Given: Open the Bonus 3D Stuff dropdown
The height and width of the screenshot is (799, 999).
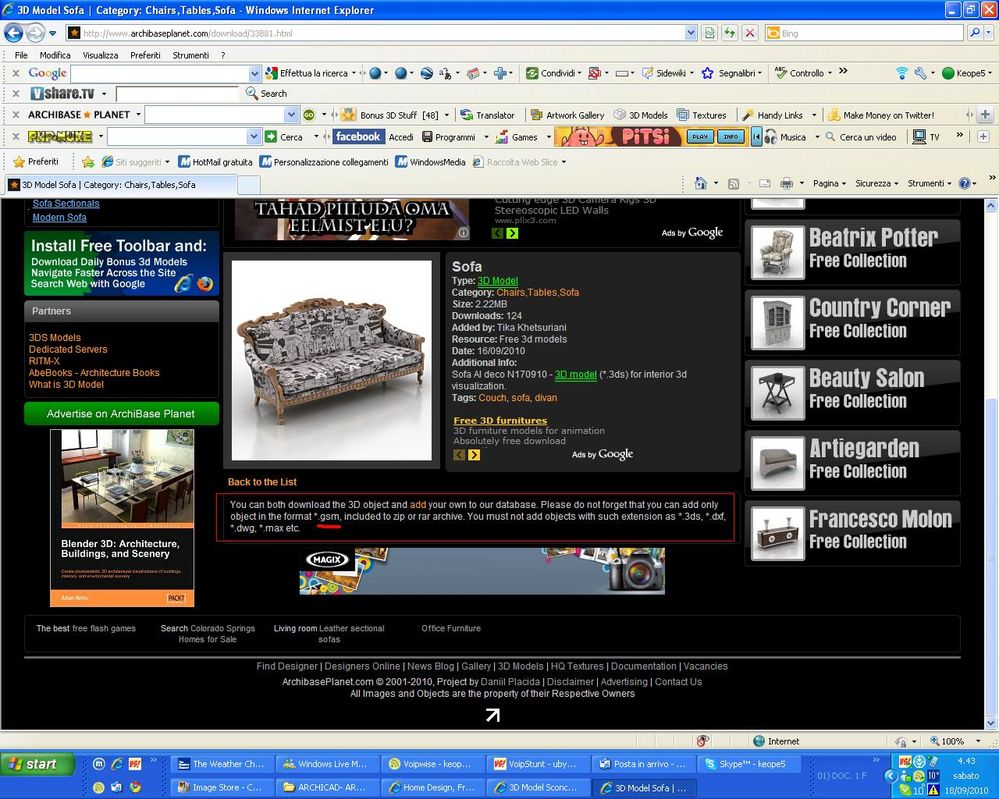Looking at the screenshot, I should coord(447,115).
